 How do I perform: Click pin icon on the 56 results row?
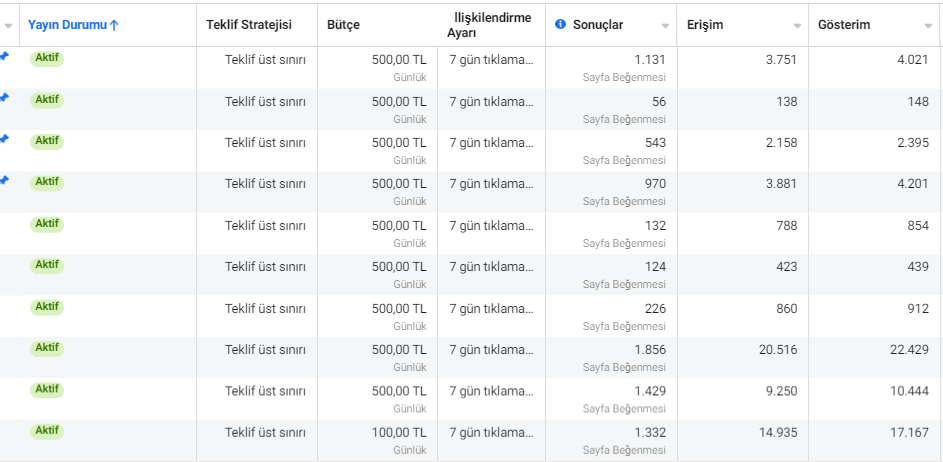[4, 97]
